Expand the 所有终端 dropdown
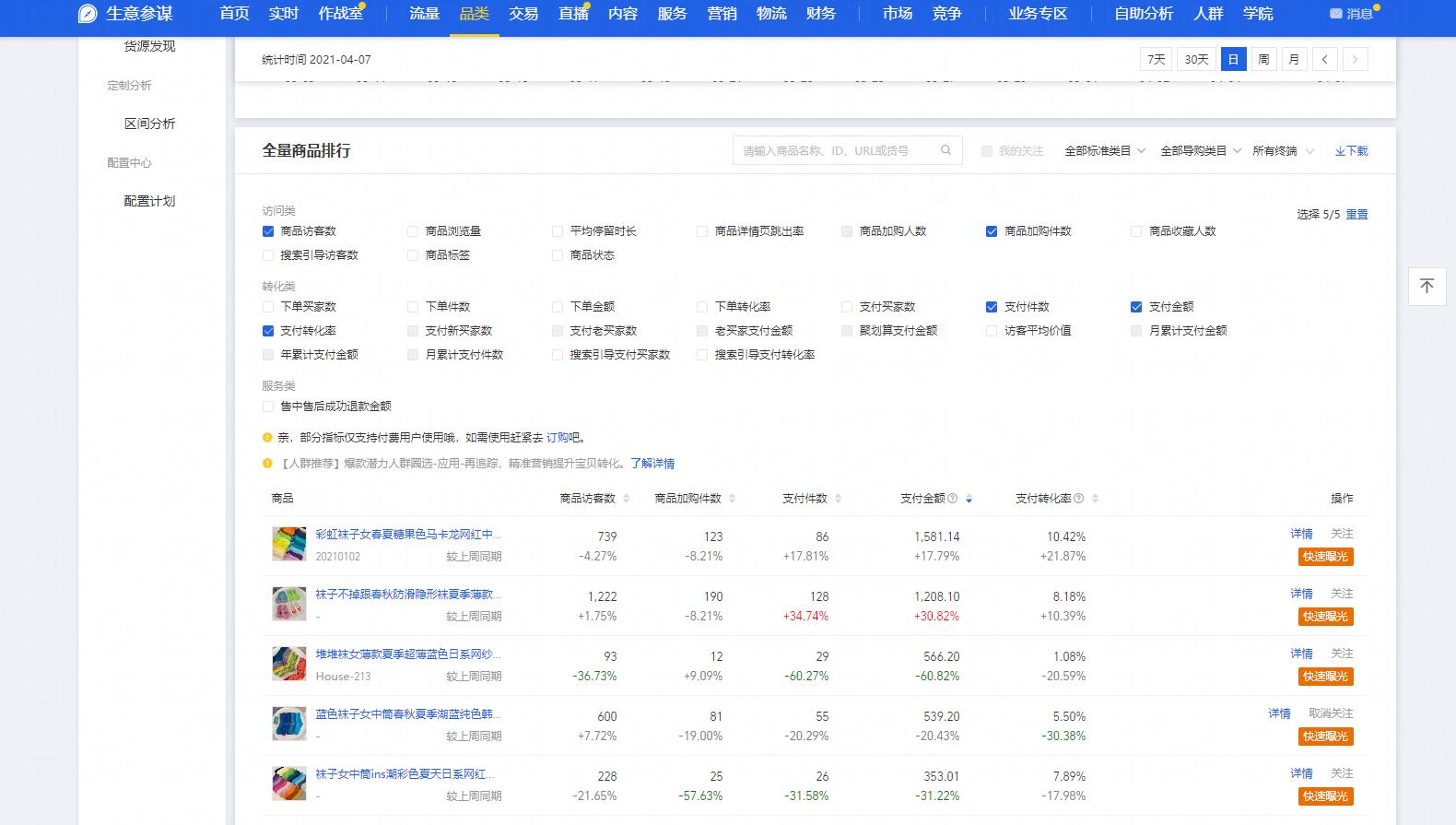The image size is (1456, 825). tap(1282, 151)
